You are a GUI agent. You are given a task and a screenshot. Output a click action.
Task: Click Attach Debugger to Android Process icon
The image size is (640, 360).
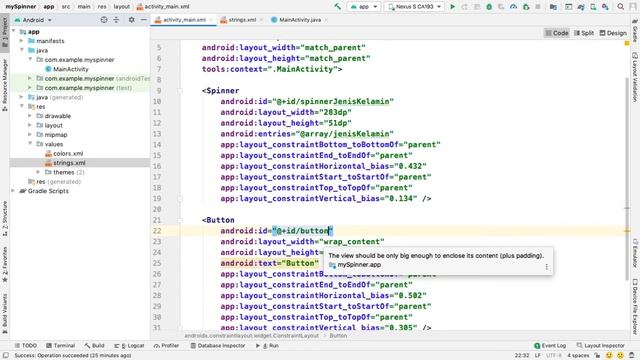tap(526, 7)
